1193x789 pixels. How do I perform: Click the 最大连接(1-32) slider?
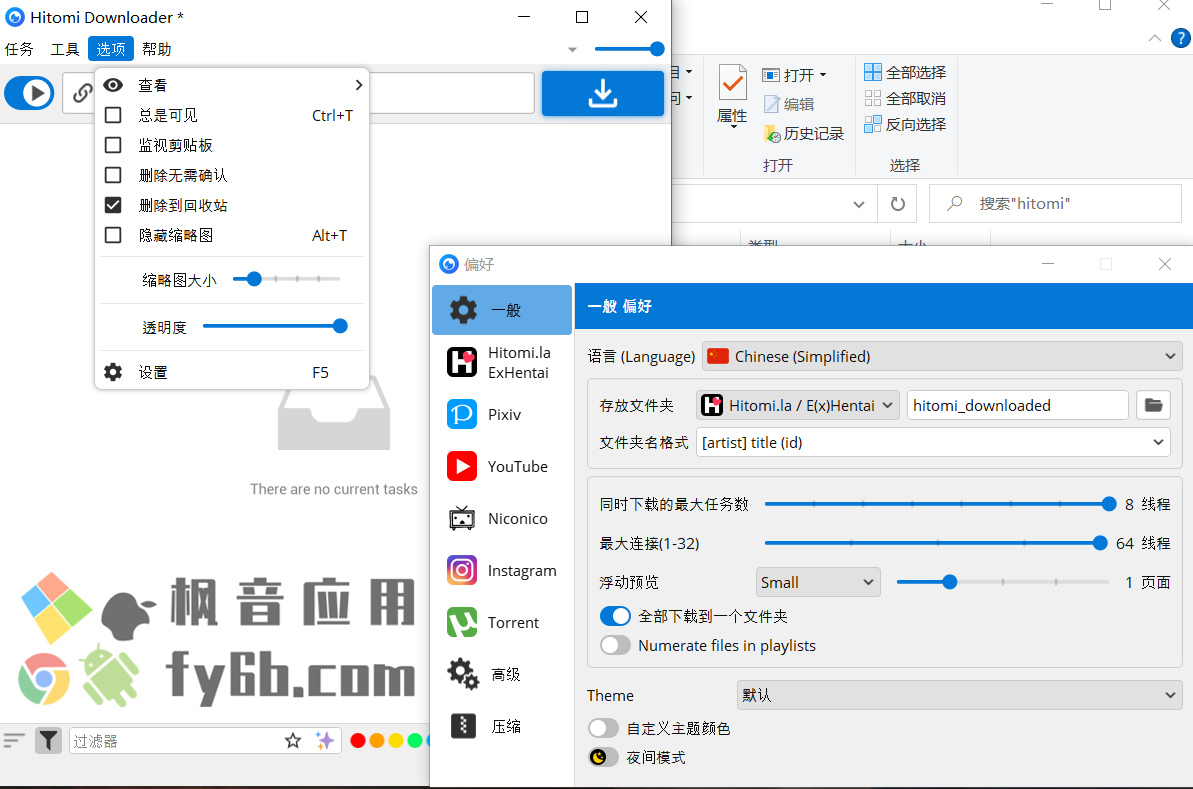[x=936, y=542]
